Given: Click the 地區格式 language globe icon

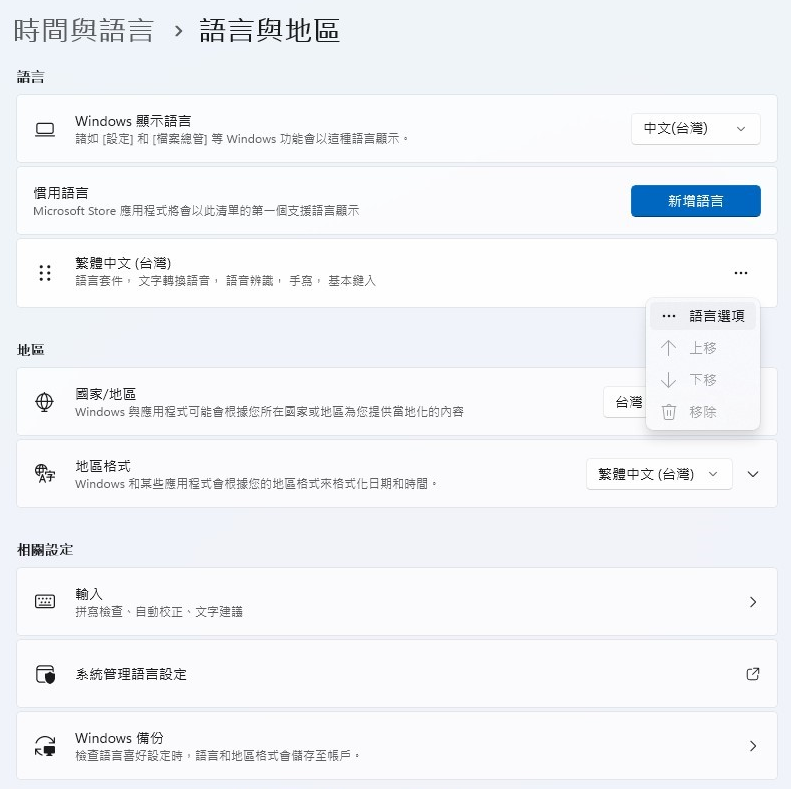Looking at the screenshot, I should click(x=44, y=474).
